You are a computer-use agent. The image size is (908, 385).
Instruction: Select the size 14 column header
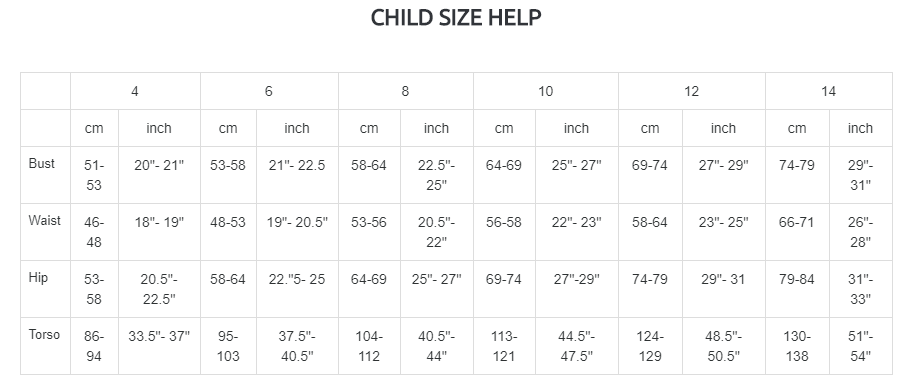click(x=829, y=91)
